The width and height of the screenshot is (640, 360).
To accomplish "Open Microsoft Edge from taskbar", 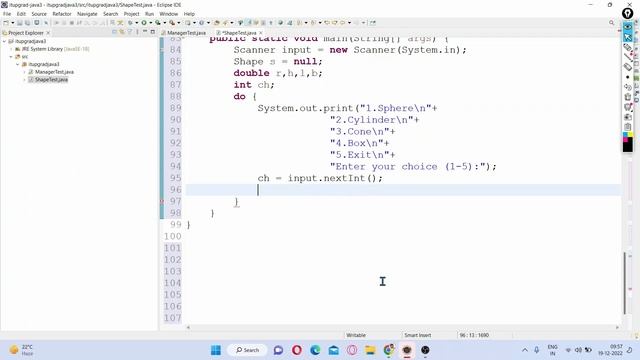I will pos(315,350).
